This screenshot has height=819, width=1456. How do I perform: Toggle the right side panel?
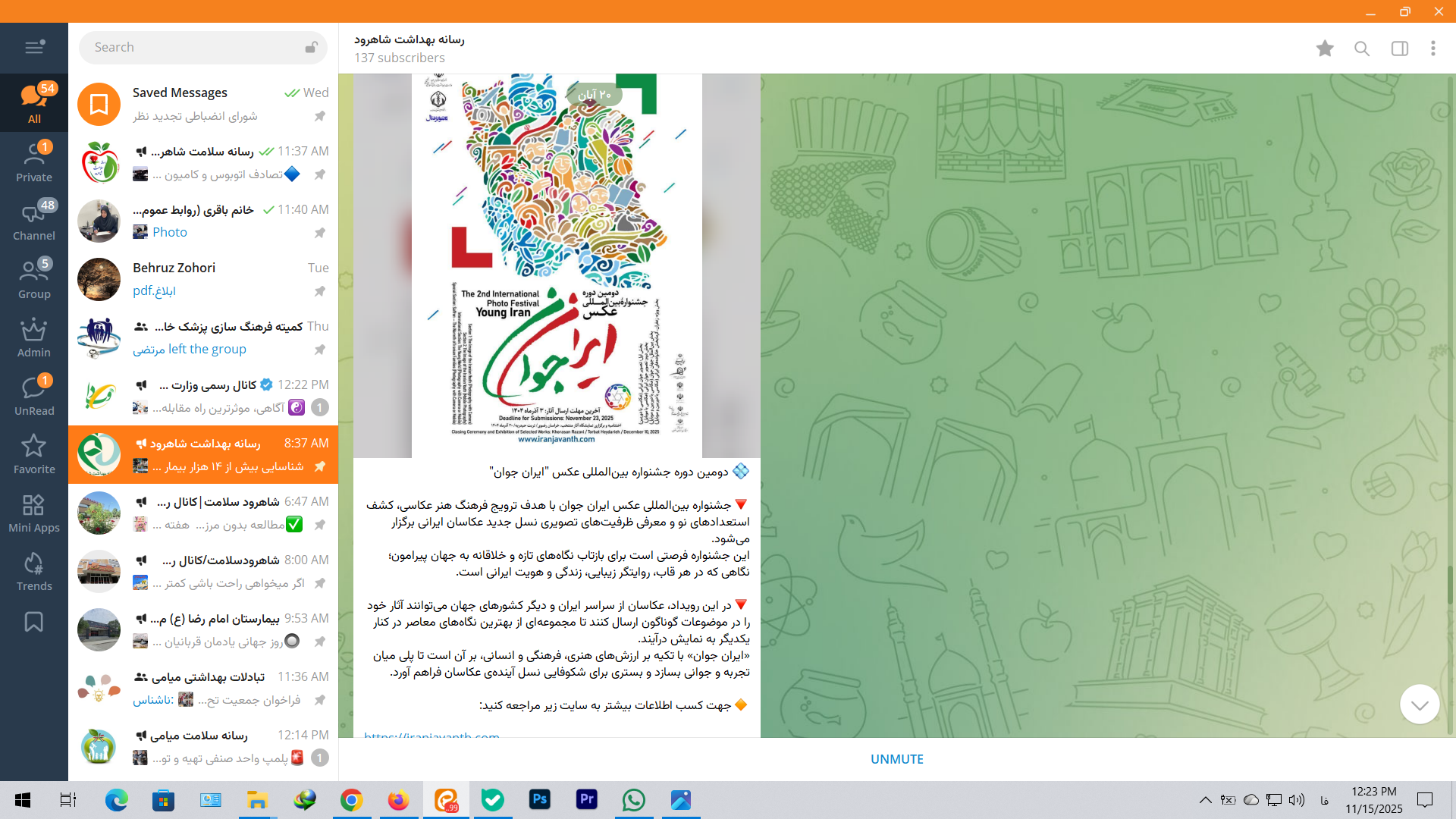coord(1400,49)
